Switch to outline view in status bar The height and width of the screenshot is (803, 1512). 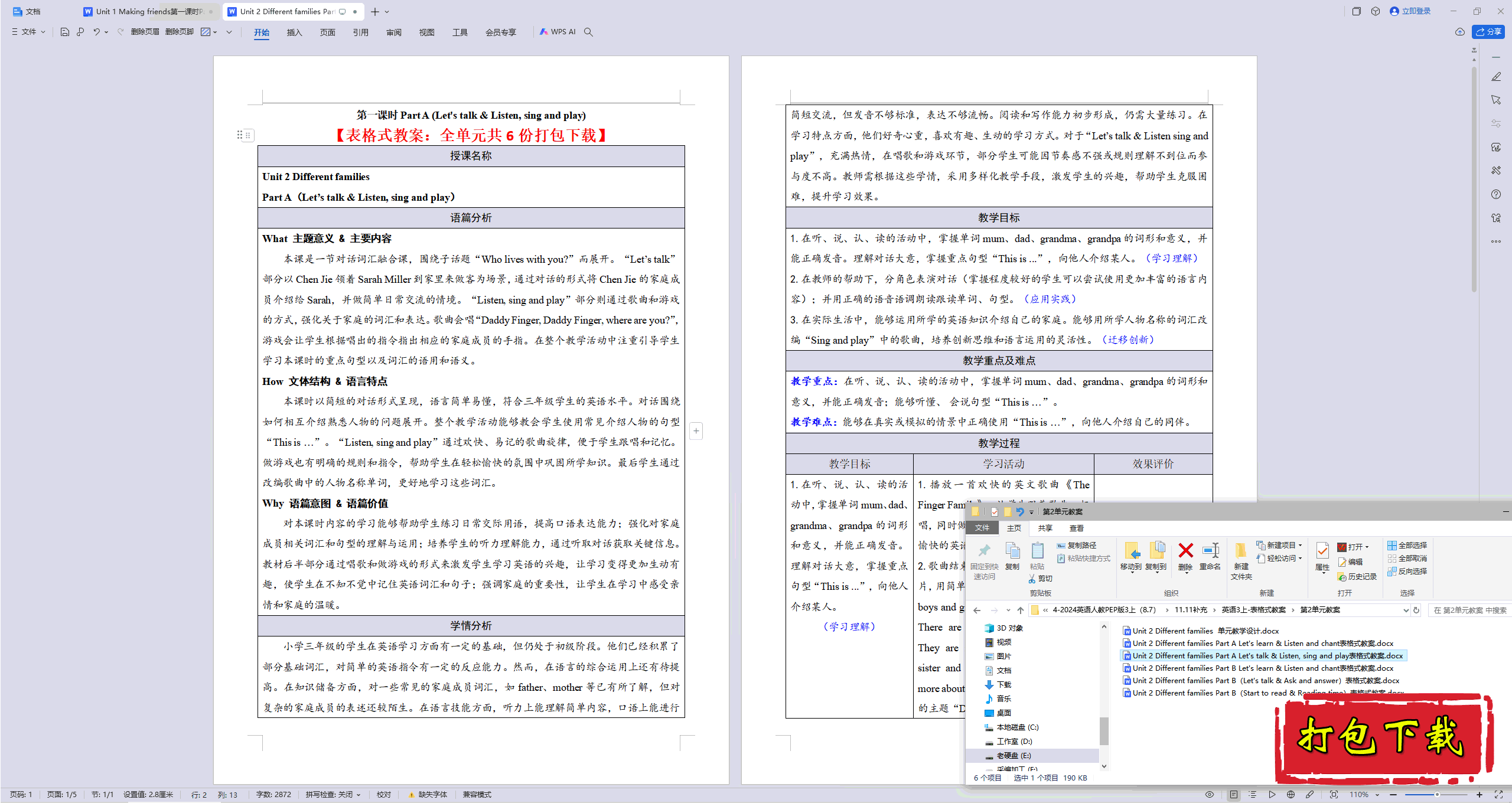[1253, 794]
